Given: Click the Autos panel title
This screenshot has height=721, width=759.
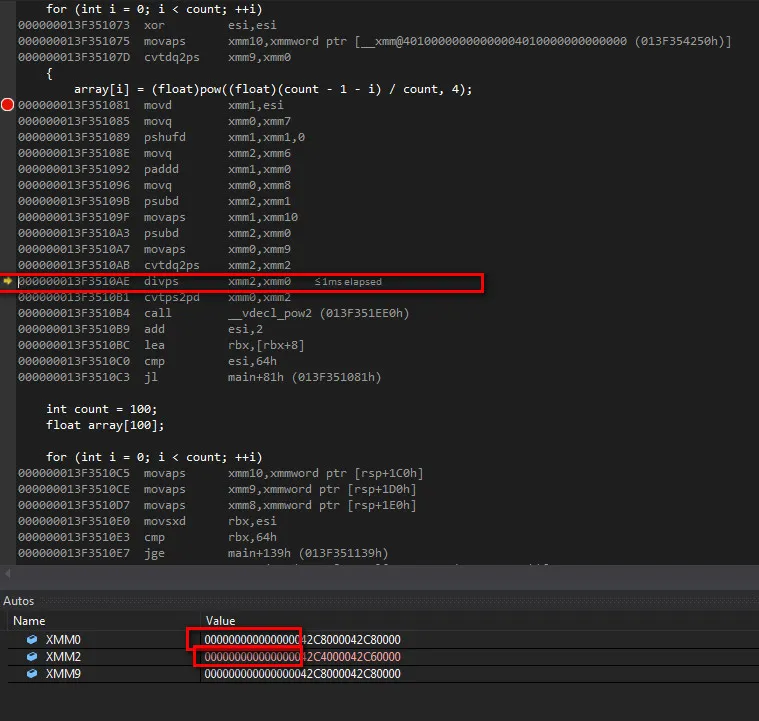Looking at the screenshot, I should (18, 601).
